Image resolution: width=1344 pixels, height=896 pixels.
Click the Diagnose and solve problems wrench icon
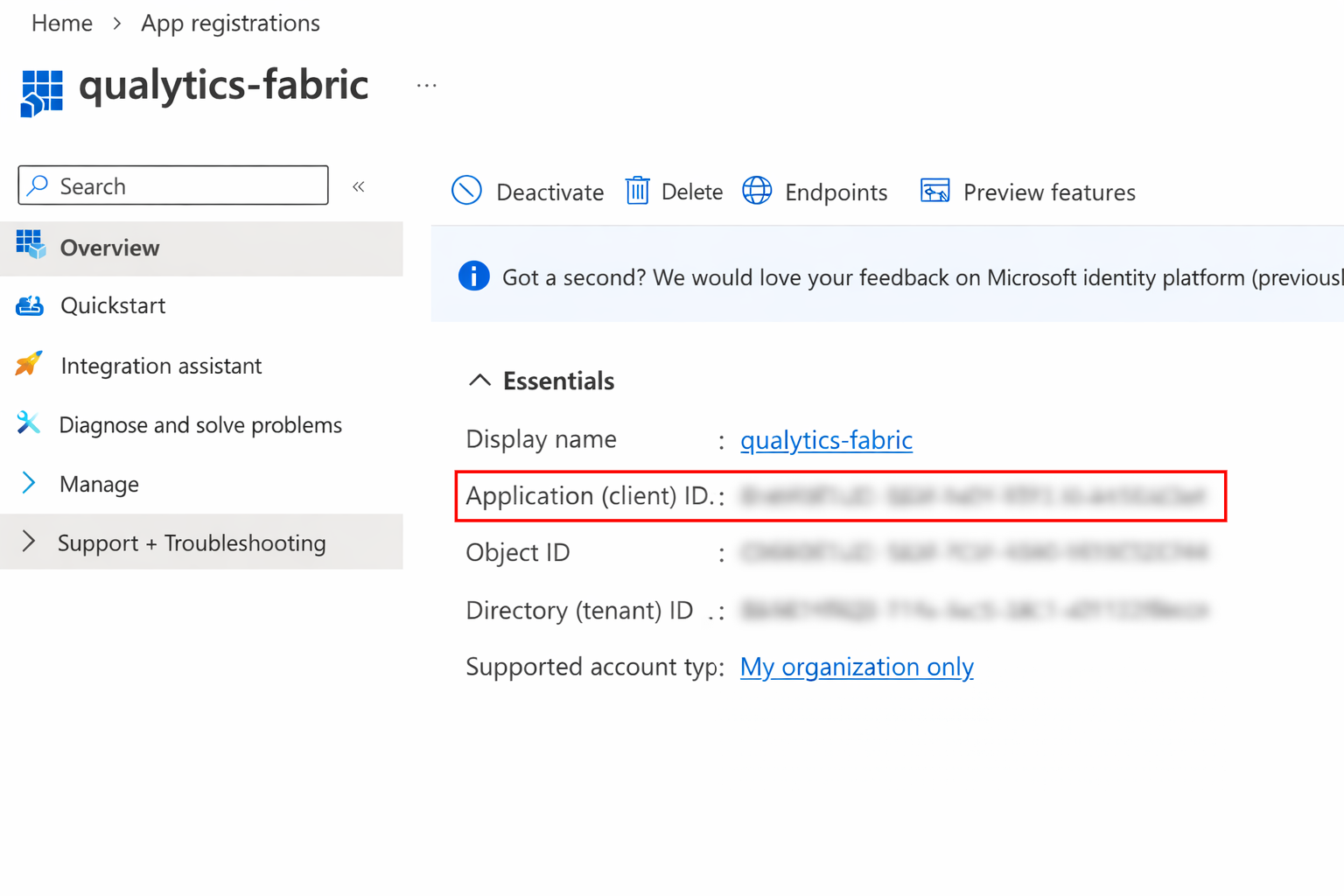click(29, 423)
